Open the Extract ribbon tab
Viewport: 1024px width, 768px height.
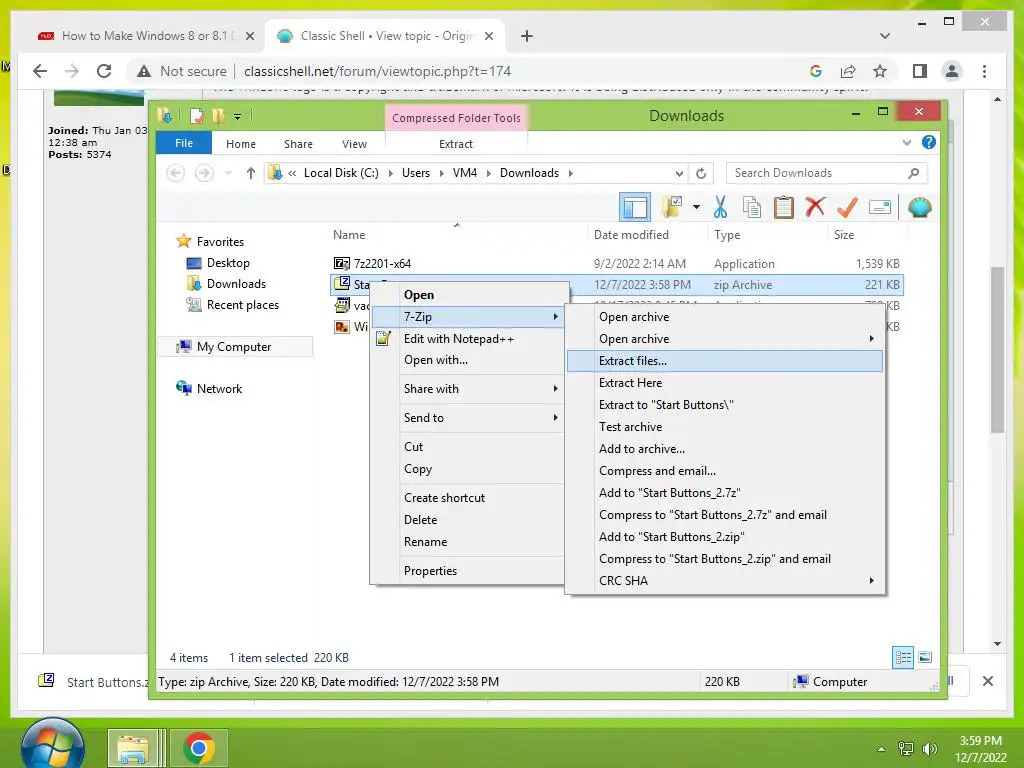point(455,144)
